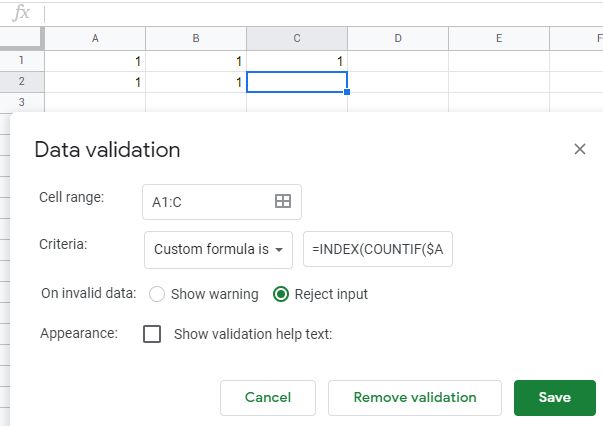Enable Show validation help text checkbox

point(152,334)
